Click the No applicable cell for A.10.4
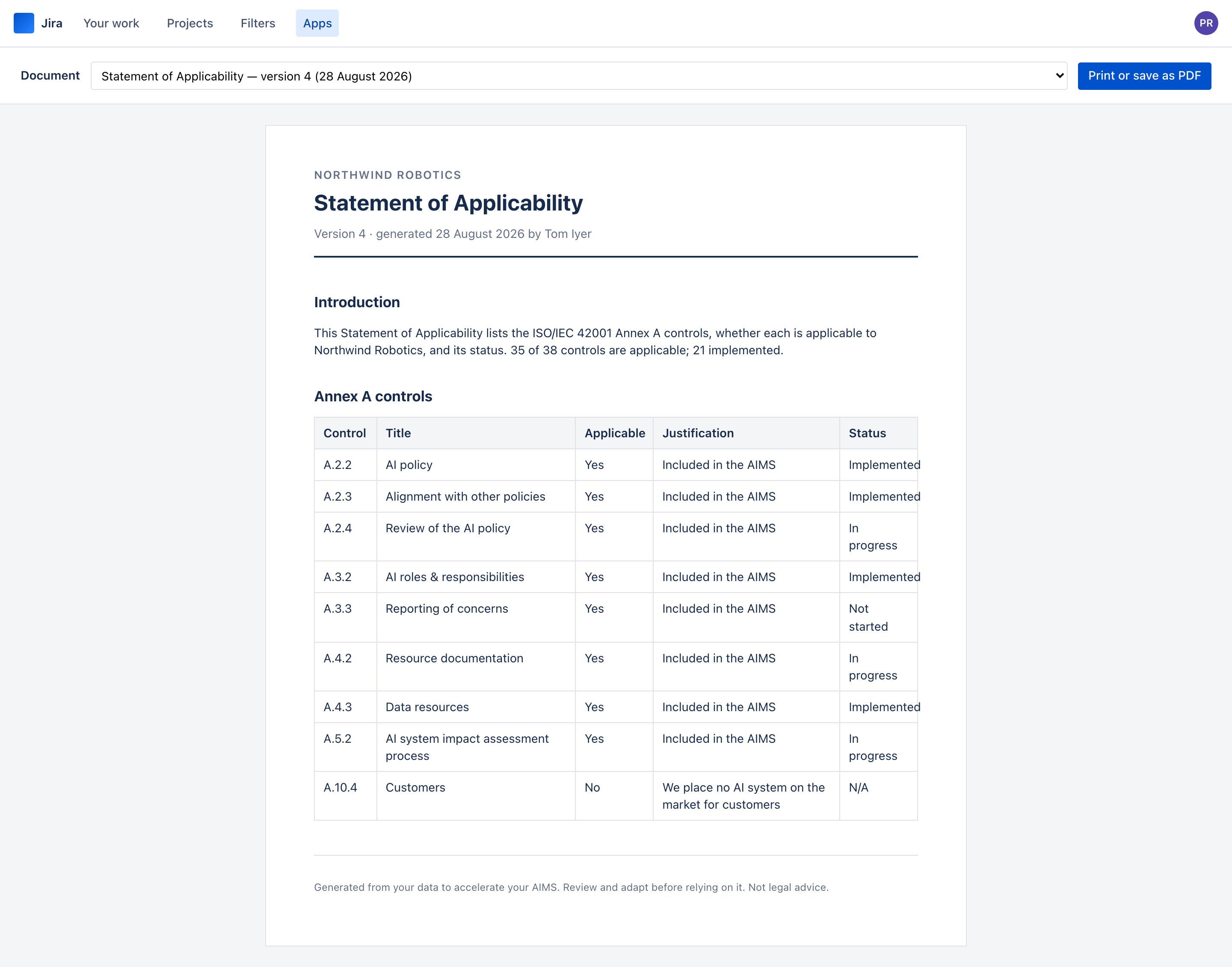1232x967 pixels. click(x=614, y=796)
